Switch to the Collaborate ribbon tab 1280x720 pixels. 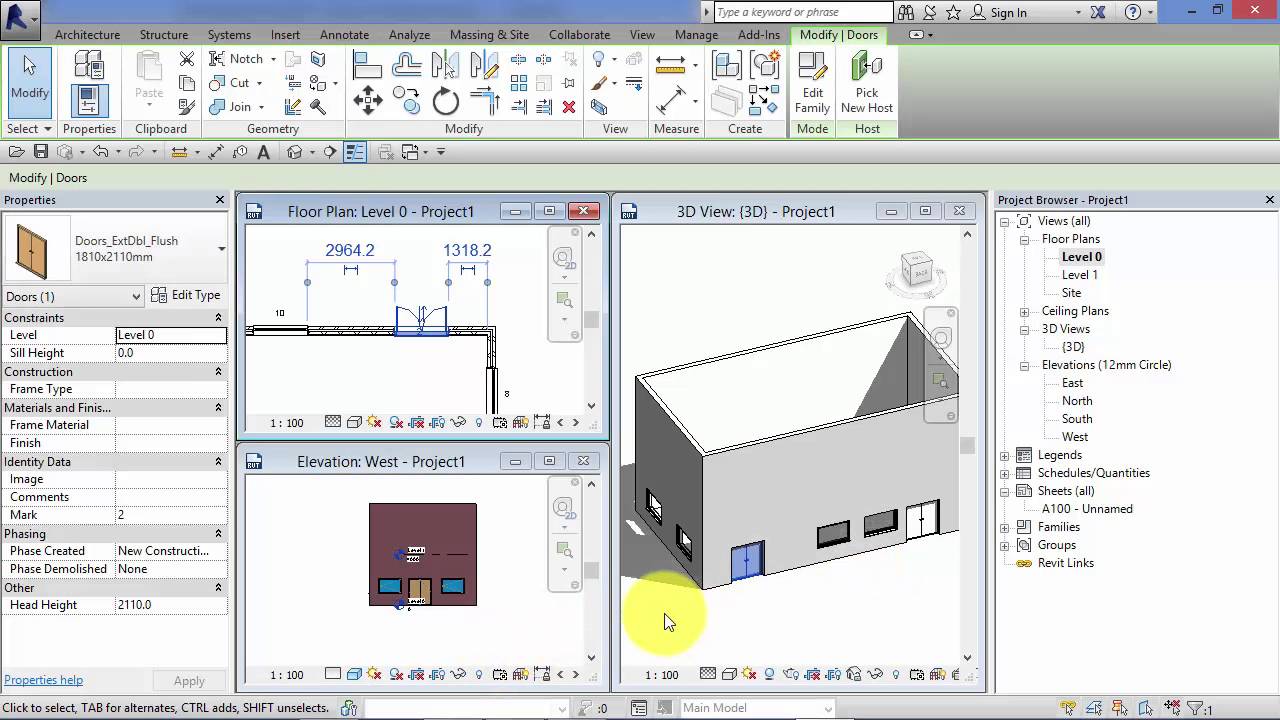579,35
